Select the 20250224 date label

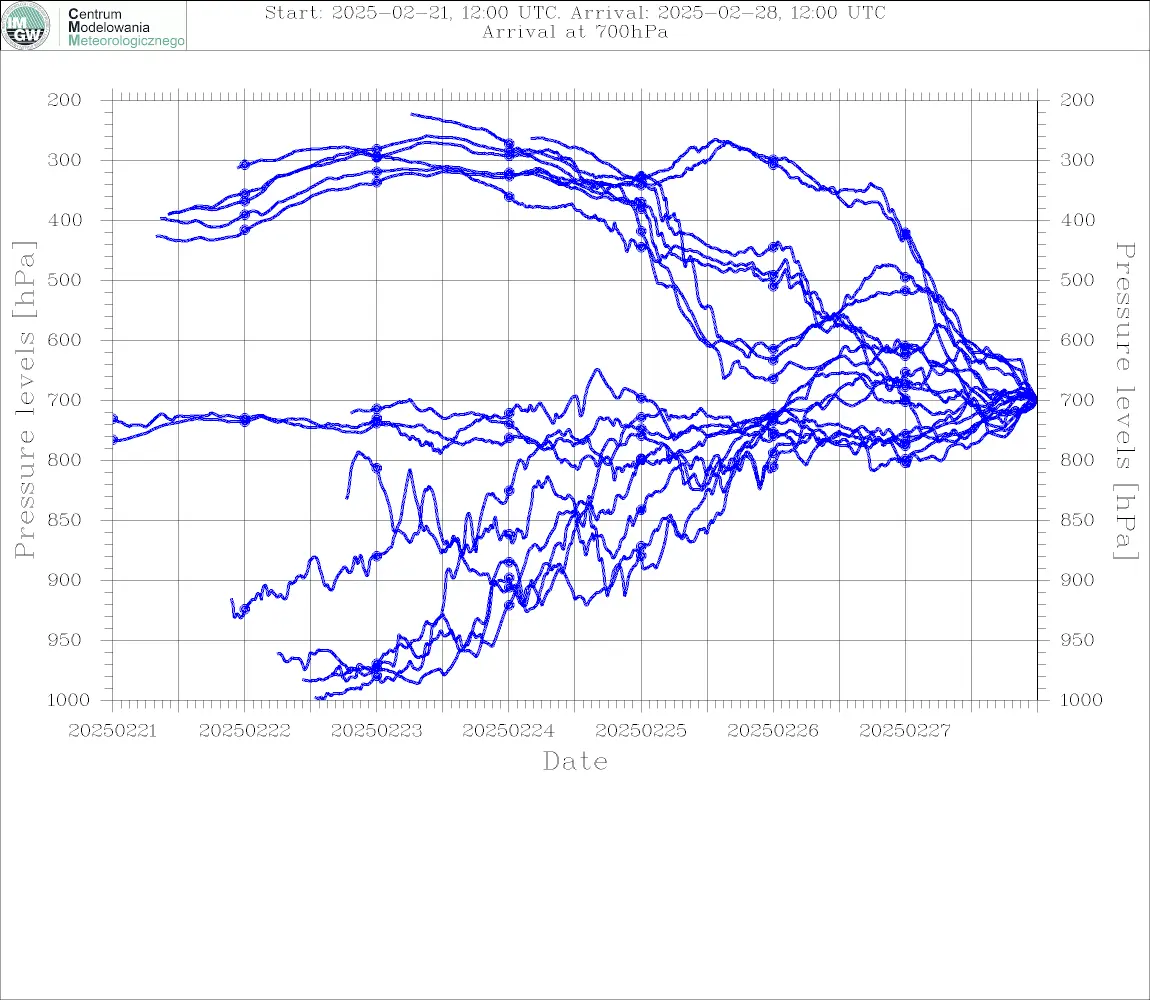[x=508, y=731]
